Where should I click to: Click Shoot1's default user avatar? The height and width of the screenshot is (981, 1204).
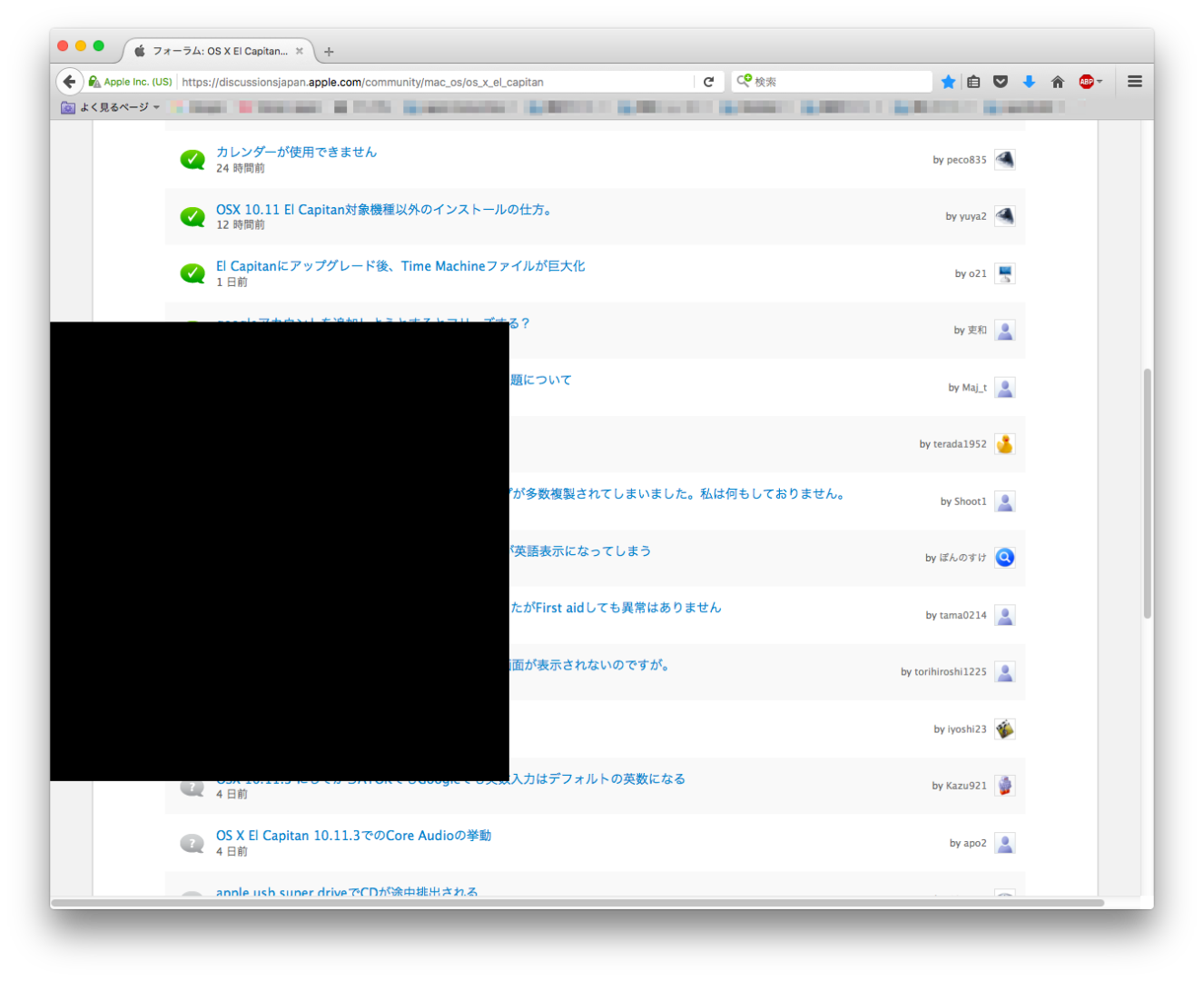click(x=1004, y=501)
